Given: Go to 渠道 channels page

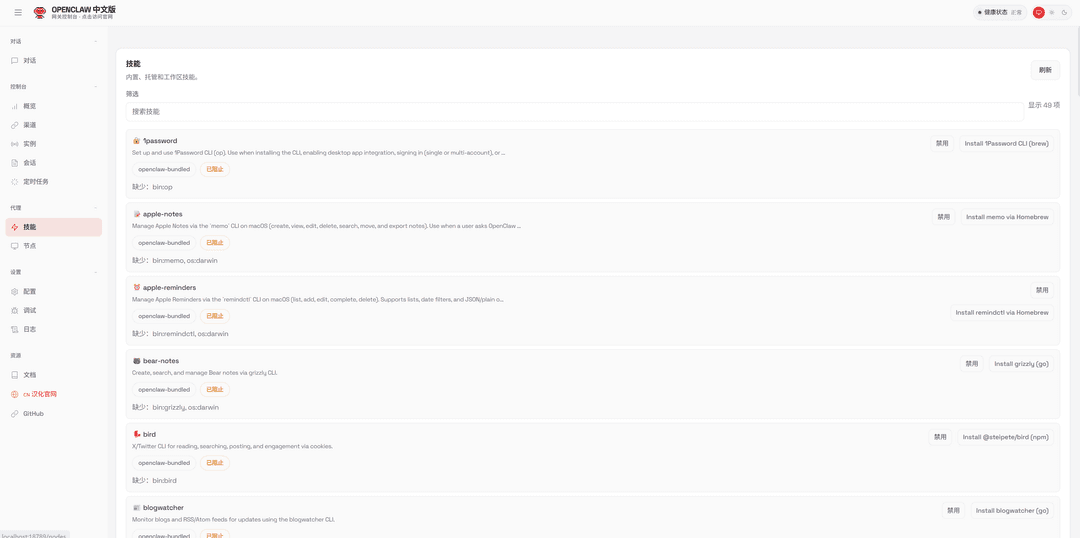Looking at the screenshot, I should pyautogui.click(x=54, y=125).
